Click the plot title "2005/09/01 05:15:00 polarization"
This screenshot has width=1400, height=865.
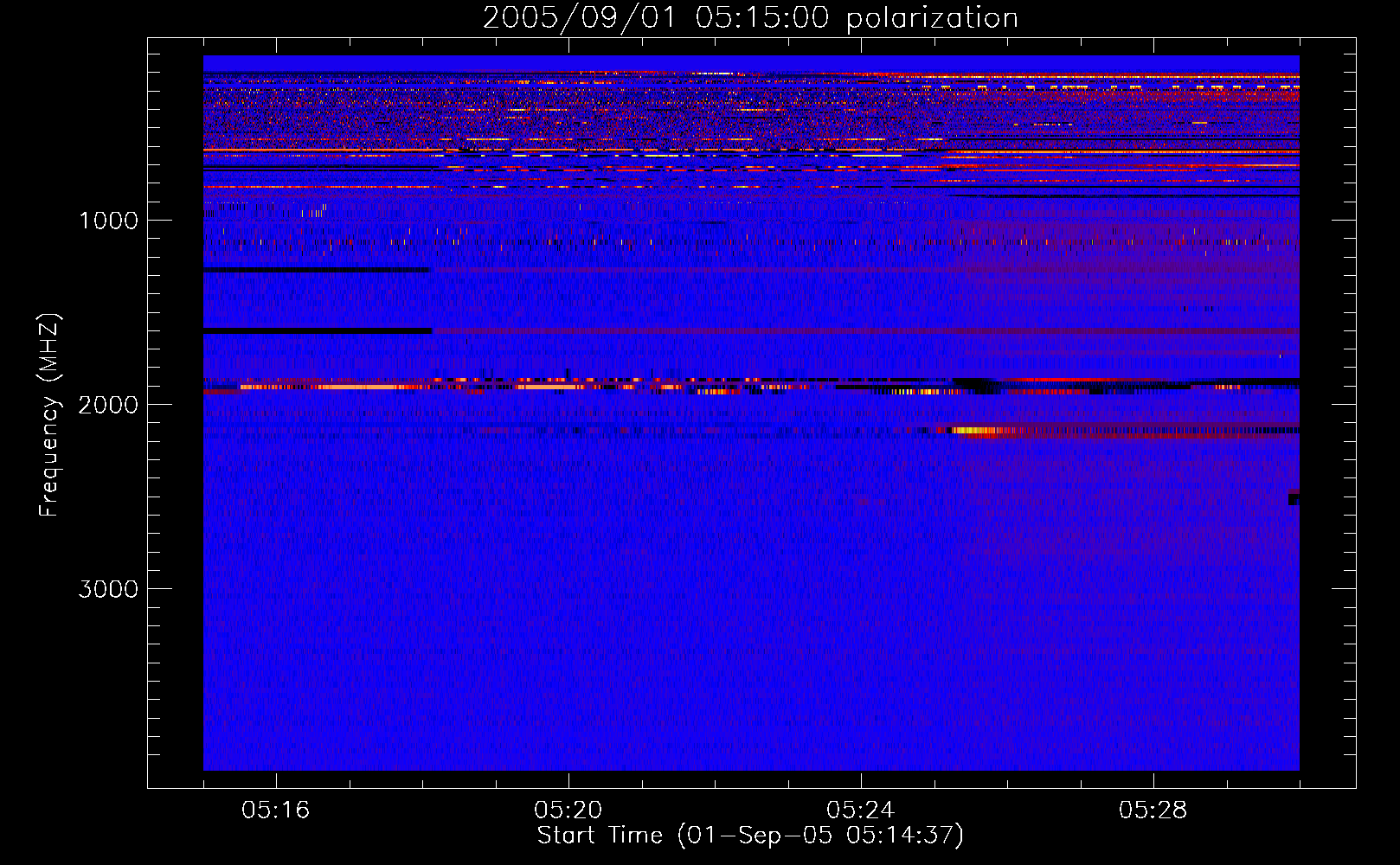(750, 17)
